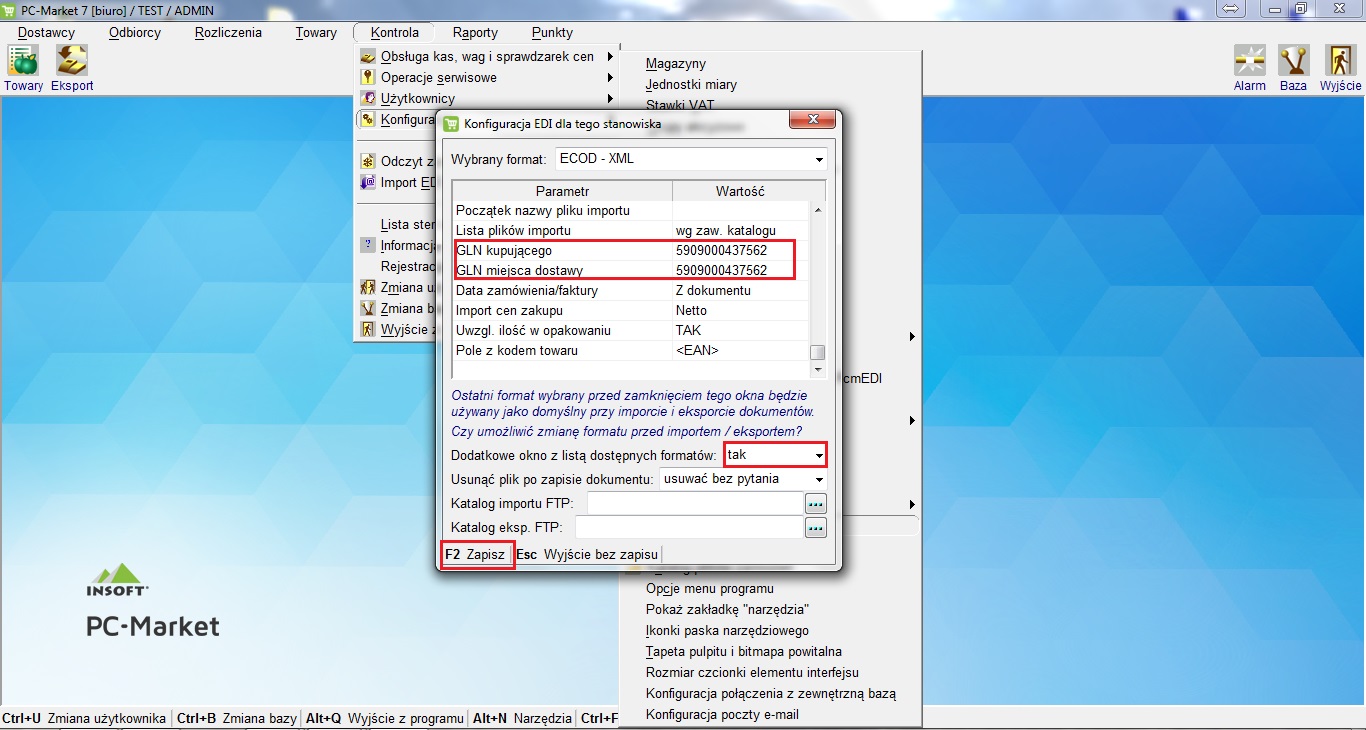
Task: Open Usunąć plik po zapisie dropdown
Action: click(x=819, y=479)
